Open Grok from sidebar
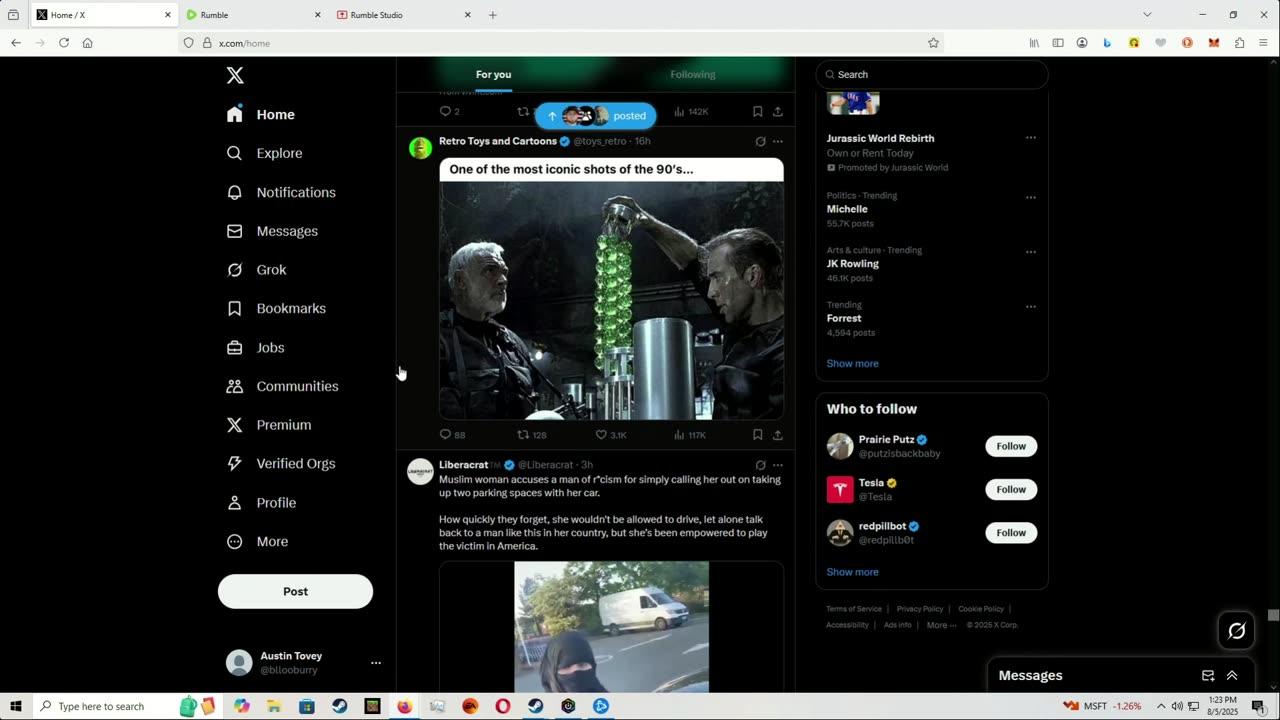 tap(256, 270)
